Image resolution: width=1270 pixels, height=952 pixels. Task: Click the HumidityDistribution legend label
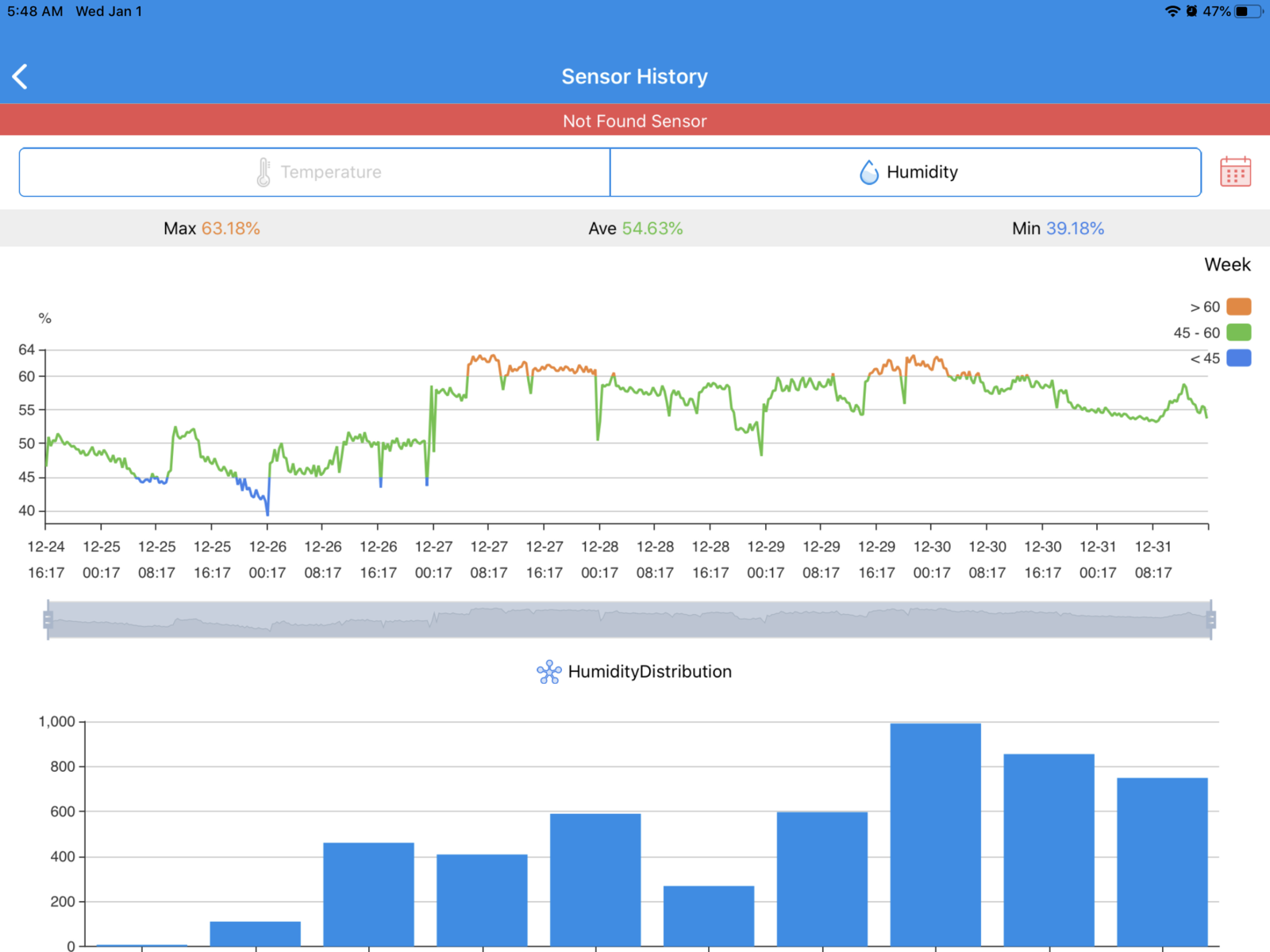pyautogui.click(x=650, y=672)
